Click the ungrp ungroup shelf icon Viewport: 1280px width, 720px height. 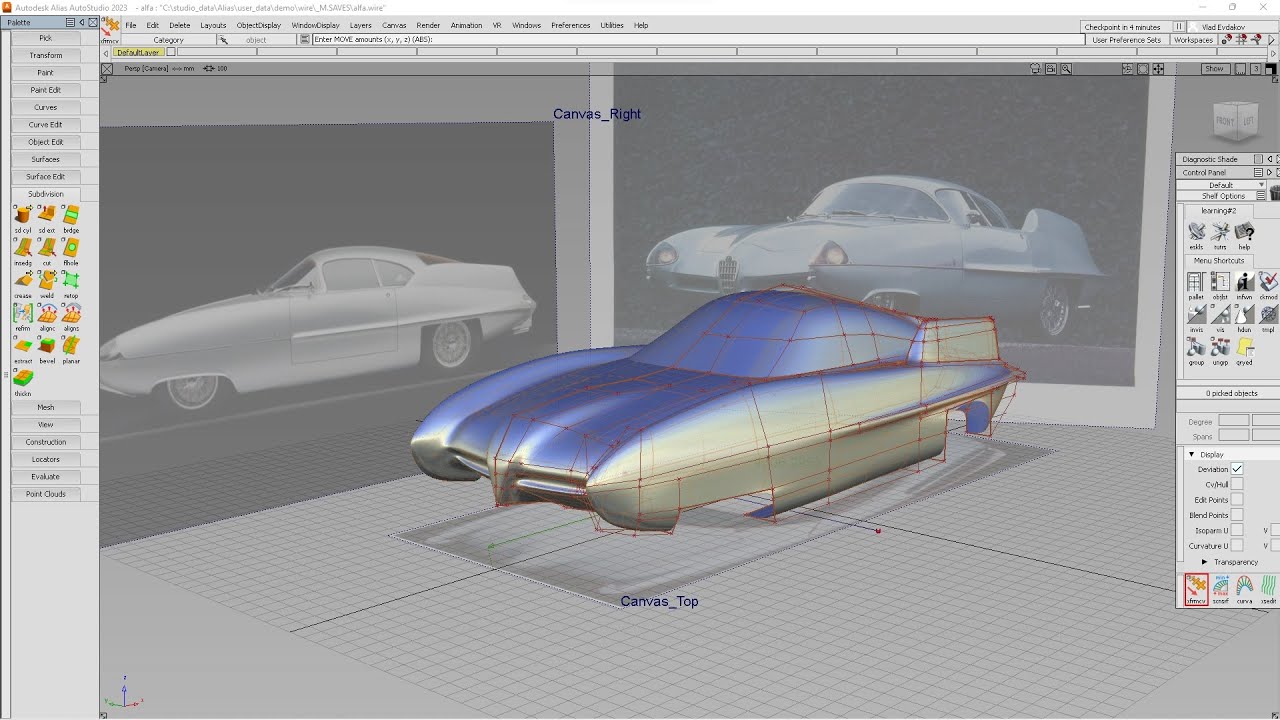[1220, 350]
